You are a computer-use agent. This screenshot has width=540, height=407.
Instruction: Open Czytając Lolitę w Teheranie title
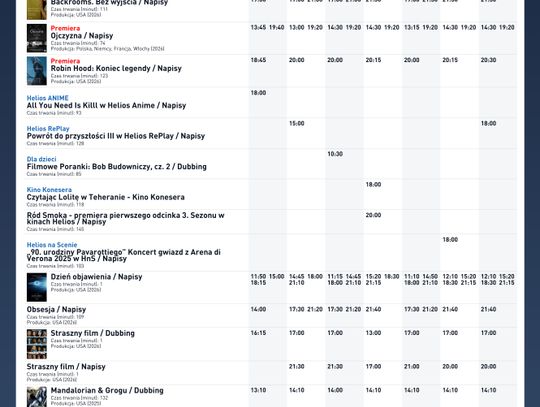point(105,197)
